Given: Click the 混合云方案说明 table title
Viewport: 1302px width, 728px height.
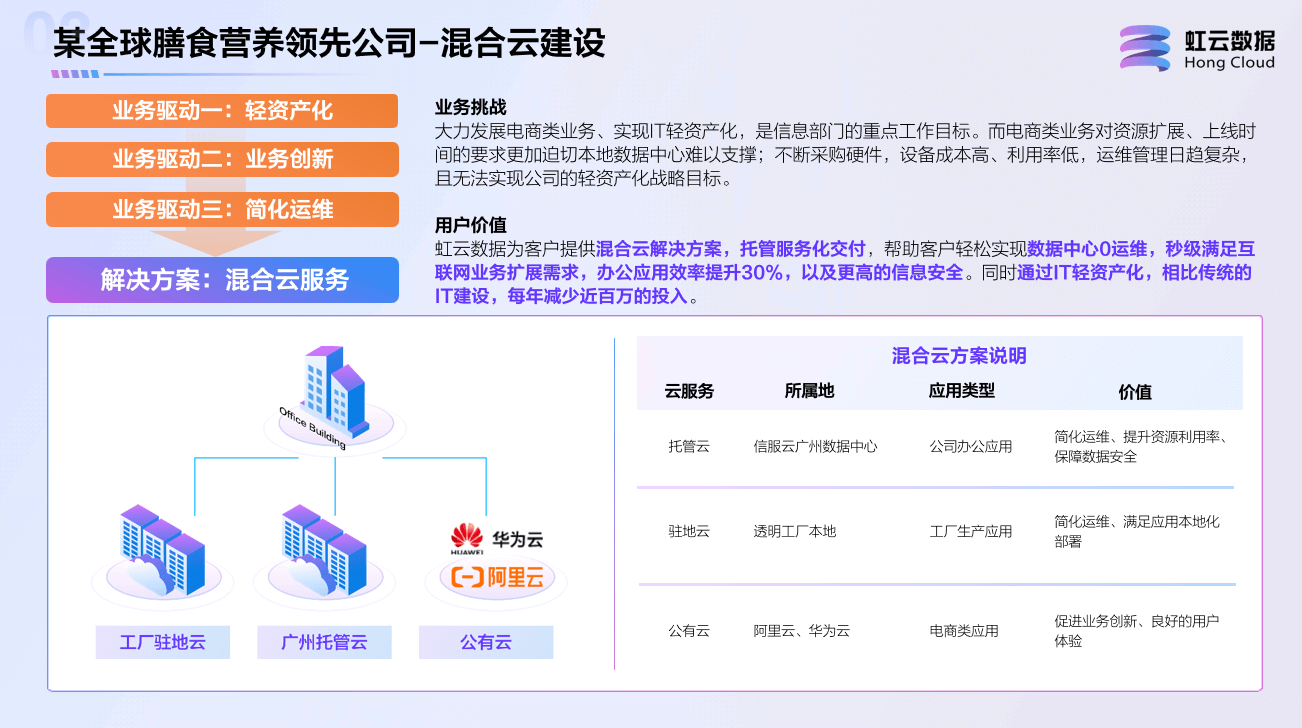Looking at the screenshot, I should [959, 356].
